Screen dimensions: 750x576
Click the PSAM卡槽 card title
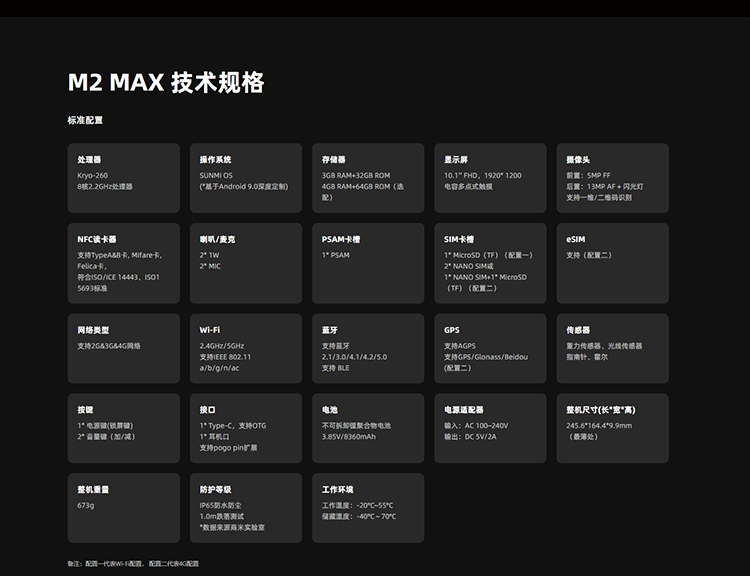point(341,239)
